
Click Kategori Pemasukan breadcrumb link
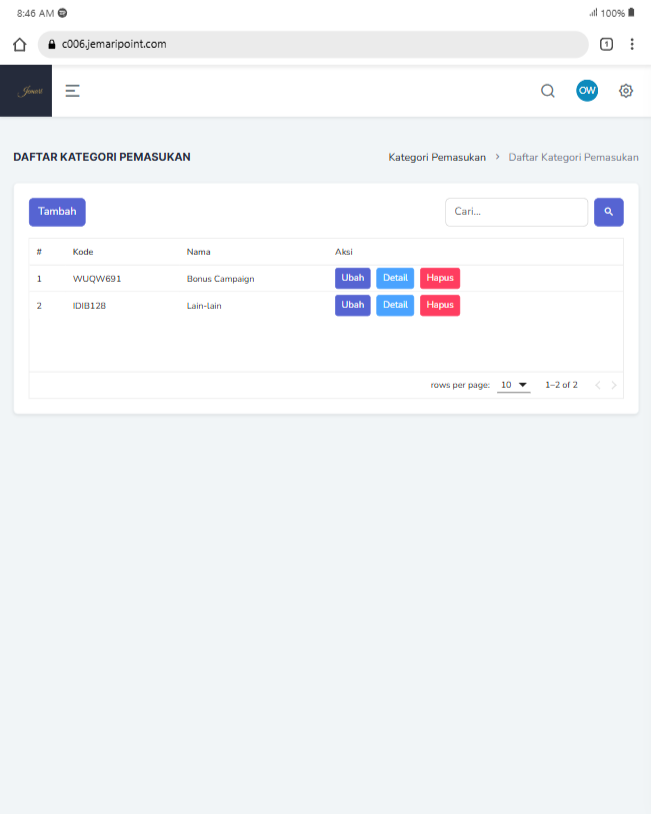tap(437, 157)
